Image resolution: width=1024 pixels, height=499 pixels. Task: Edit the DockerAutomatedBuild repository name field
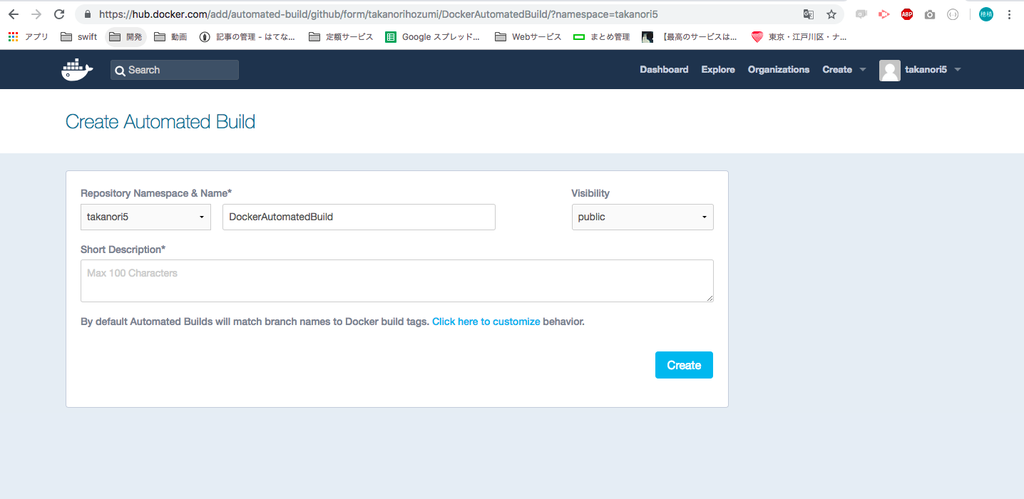[x=359, y=217]
